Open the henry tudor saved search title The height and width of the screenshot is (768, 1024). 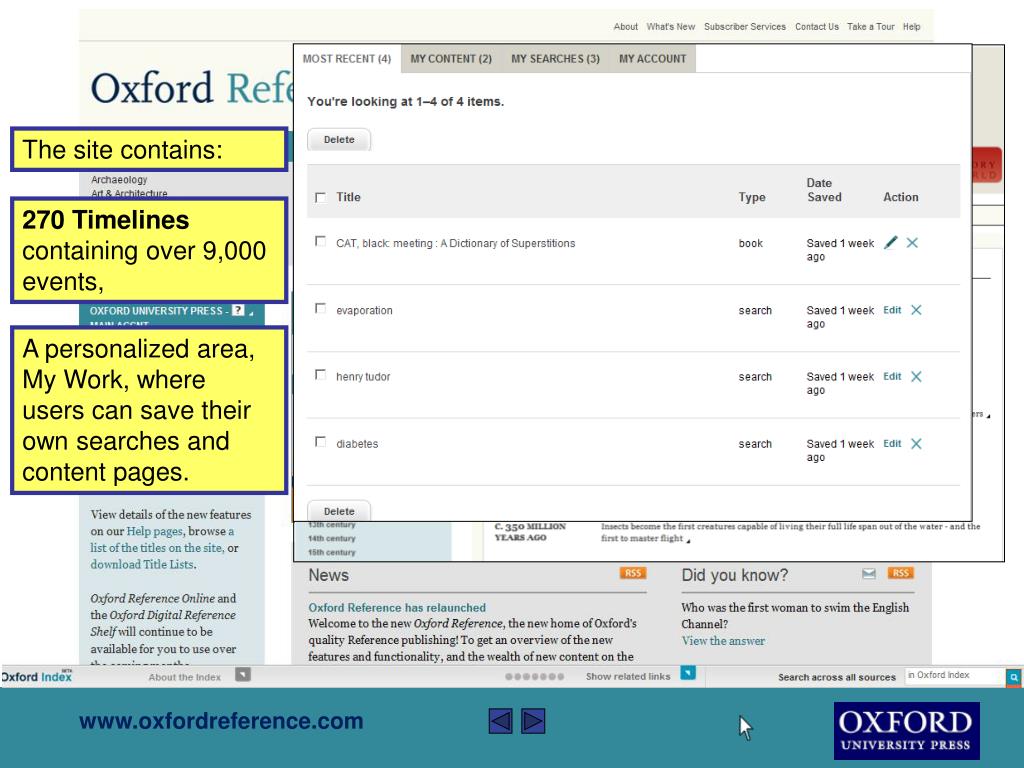click(363, 377)
